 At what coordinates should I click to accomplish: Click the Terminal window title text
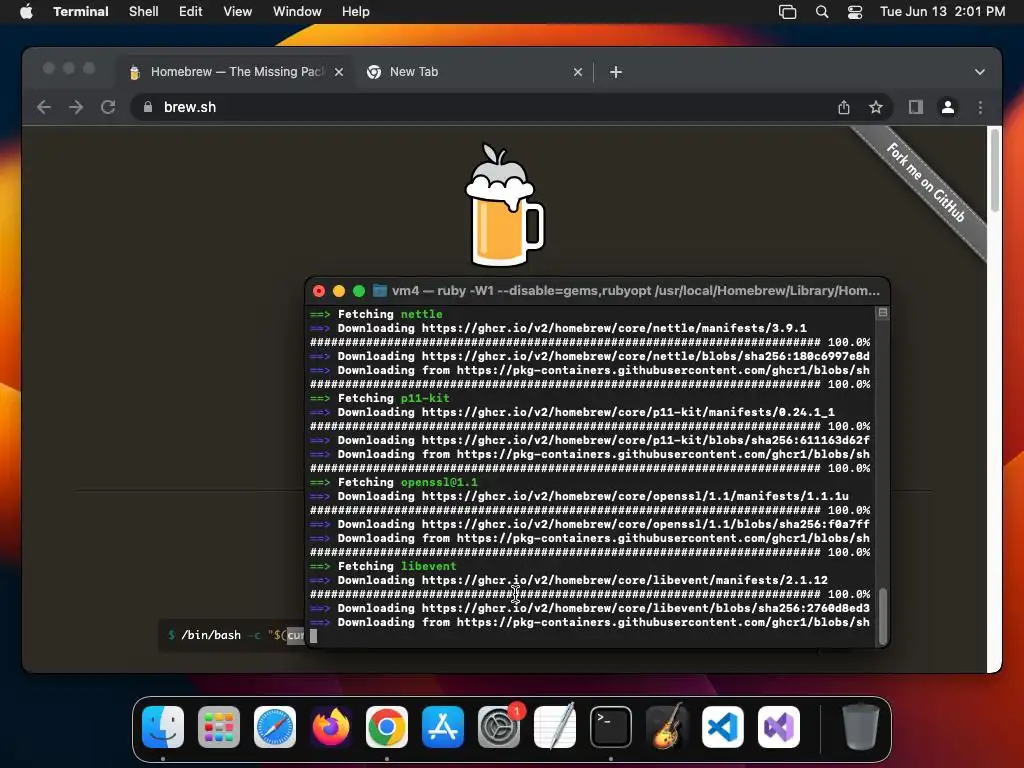pyautogui.click(x=635, y=291)
